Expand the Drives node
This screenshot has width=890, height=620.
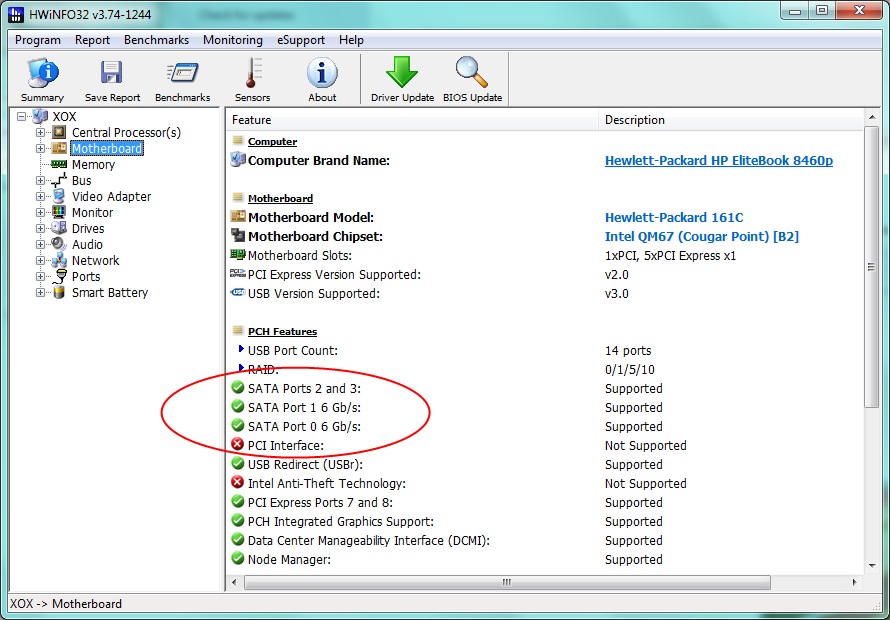pyautogui.click(x=40, y=228)
